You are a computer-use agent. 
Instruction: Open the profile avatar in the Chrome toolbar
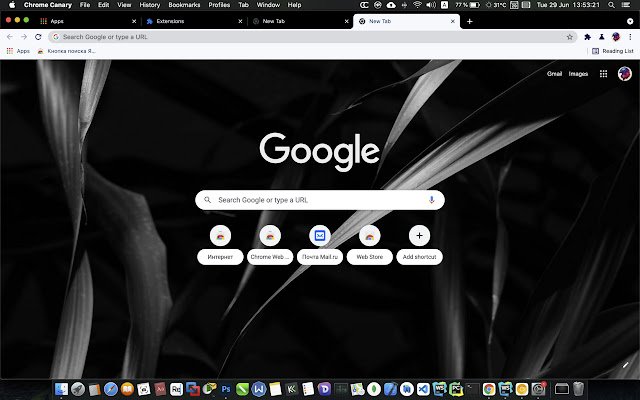click(x=616, y=37)
